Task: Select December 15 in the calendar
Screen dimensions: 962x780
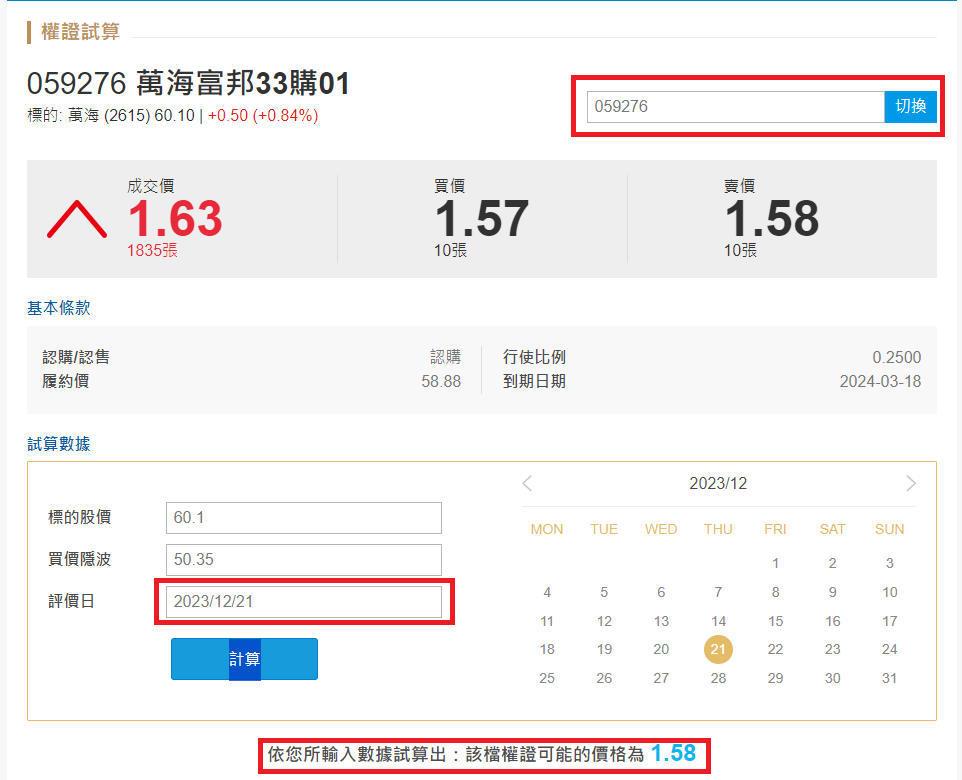Action: point(775,621)
